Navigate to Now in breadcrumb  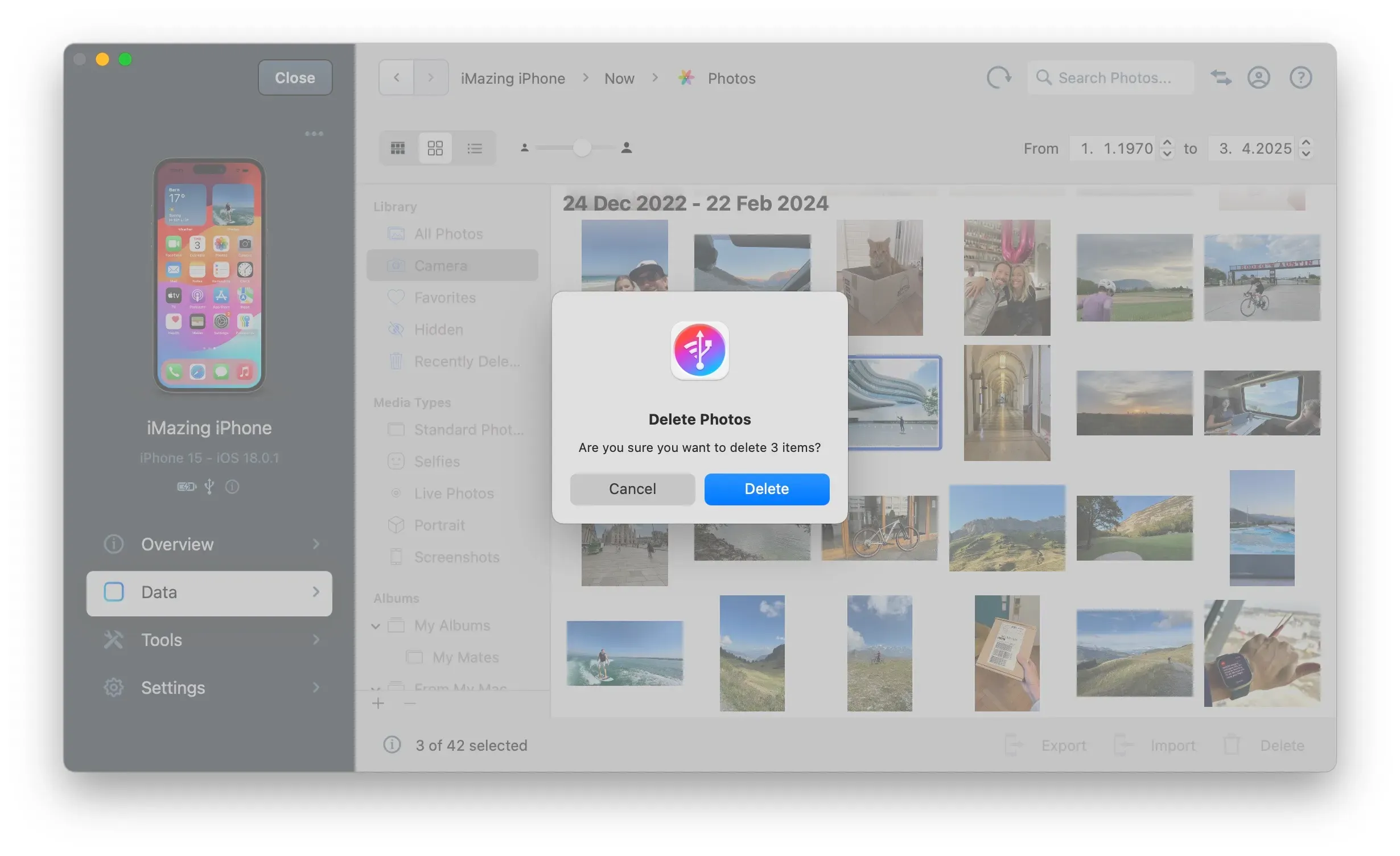(619, 78)
